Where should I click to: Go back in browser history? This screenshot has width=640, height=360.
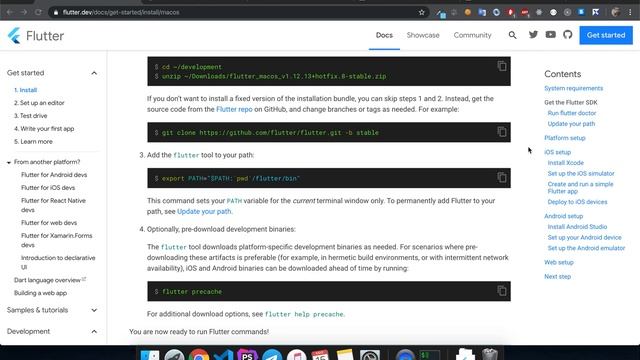pos(9,12)
